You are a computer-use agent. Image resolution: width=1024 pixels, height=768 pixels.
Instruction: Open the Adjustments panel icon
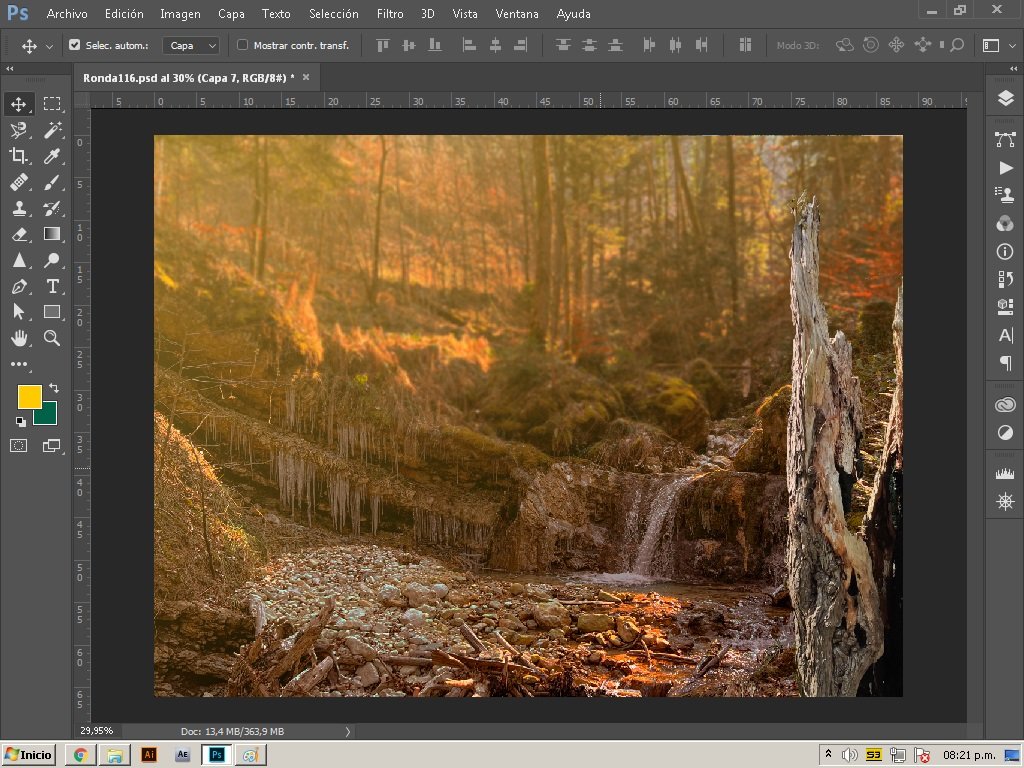click(x=1005, y=432)
